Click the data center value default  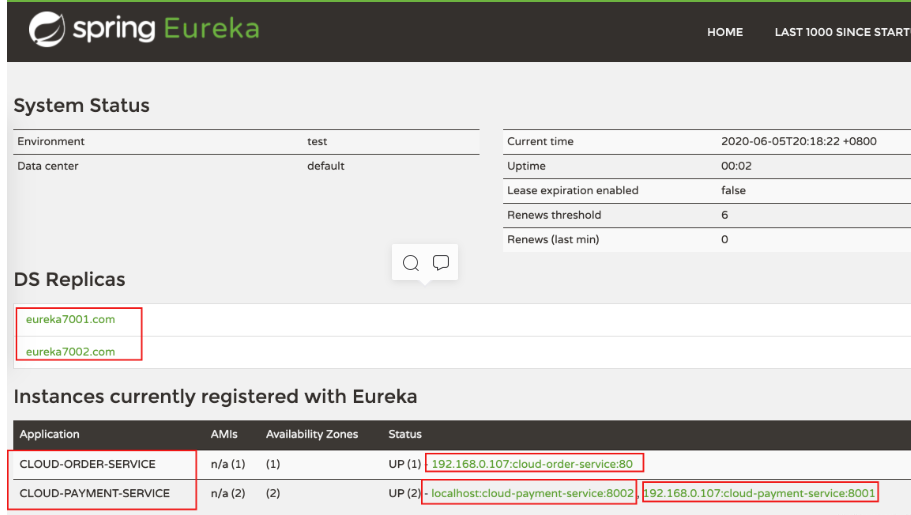(x=325, y=166)
